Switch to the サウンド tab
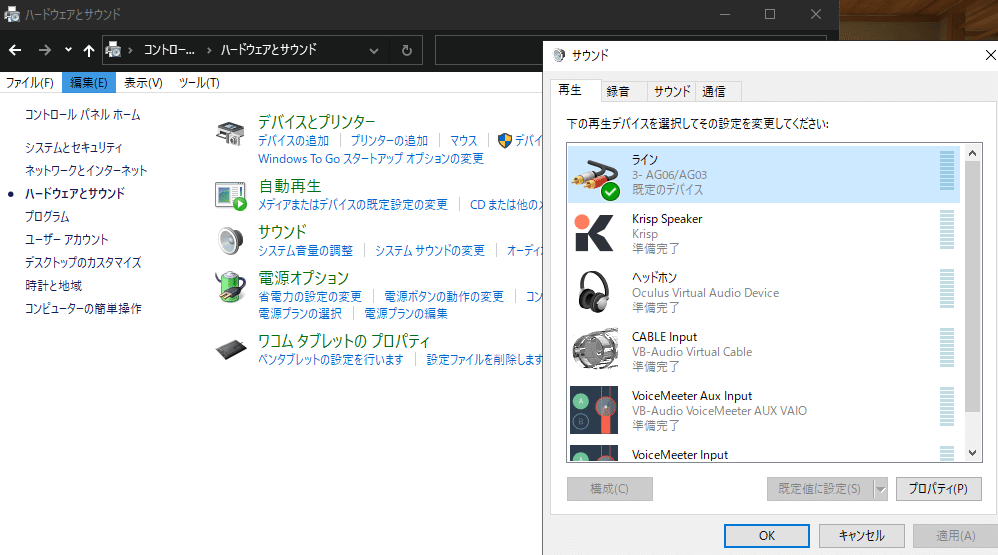 tap(671, 92)
